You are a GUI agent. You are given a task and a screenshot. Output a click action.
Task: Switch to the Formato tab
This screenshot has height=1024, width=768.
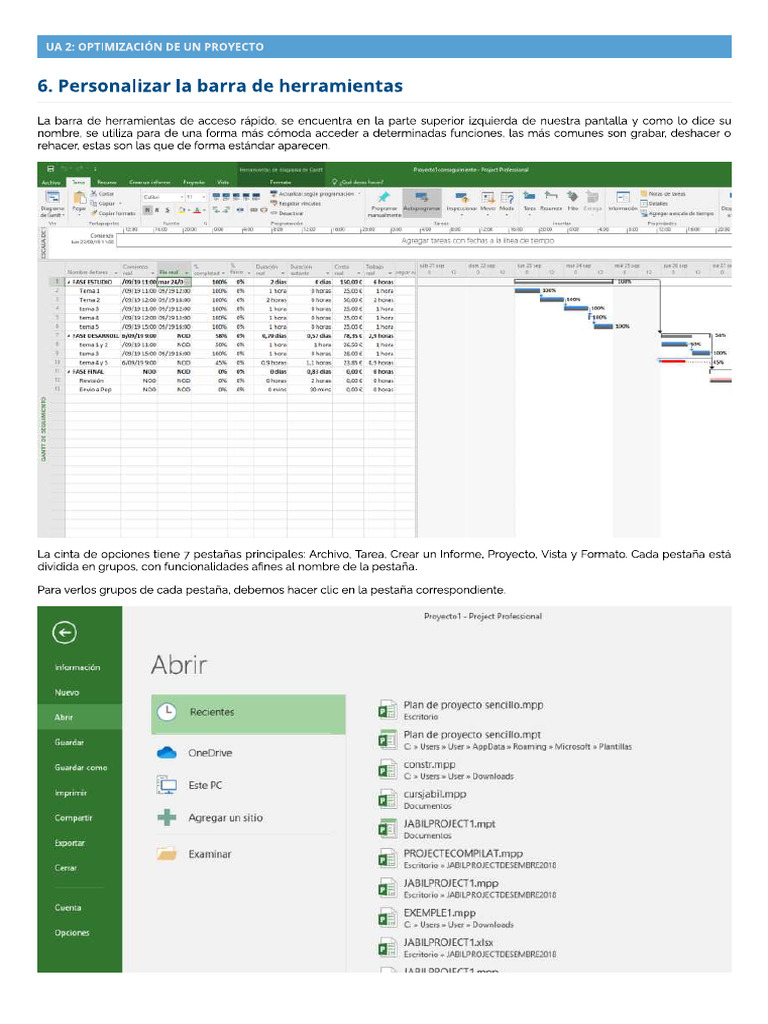coord(281,182)
